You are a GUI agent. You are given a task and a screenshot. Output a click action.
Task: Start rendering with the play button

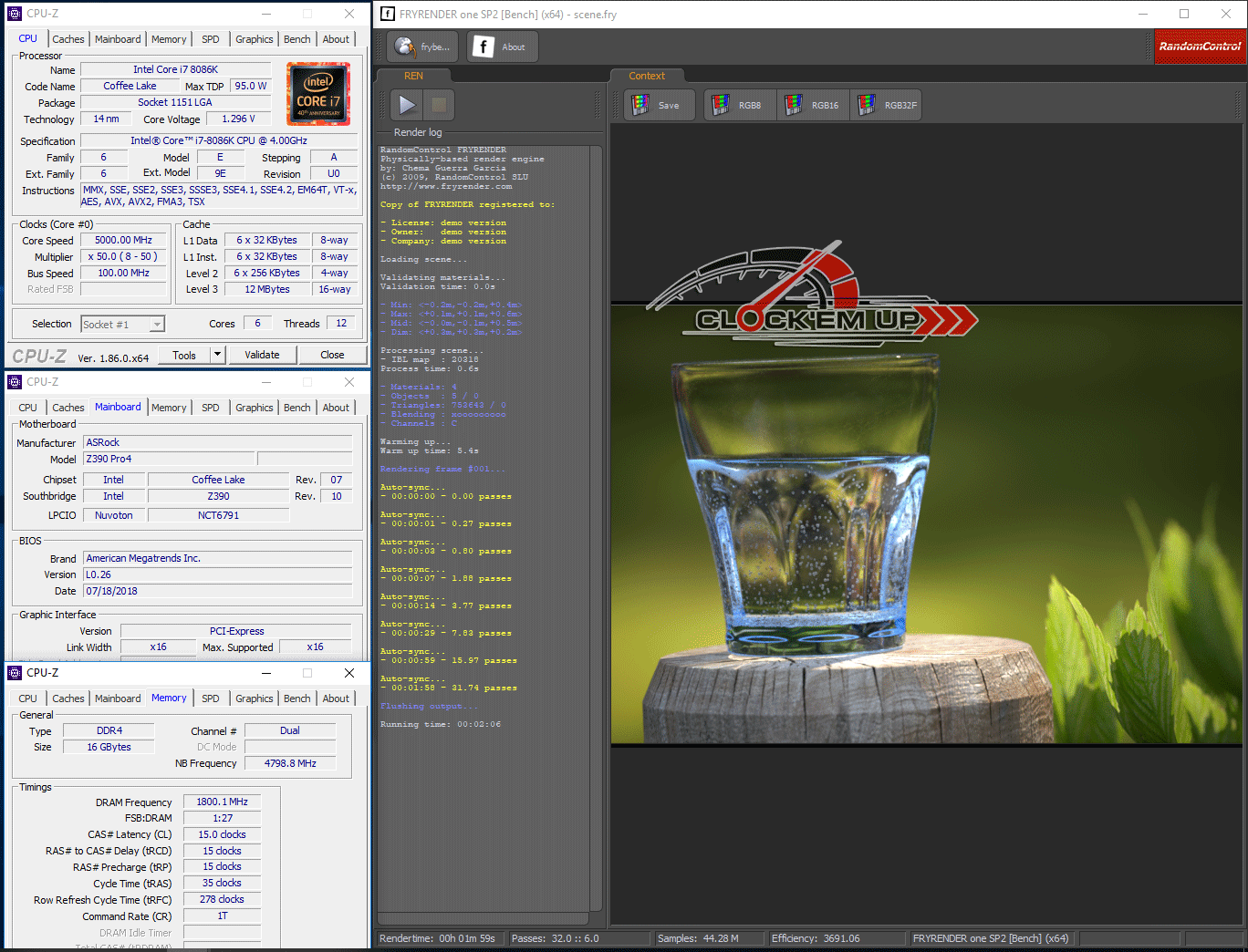pyautogui.click(x=407, y=105)
